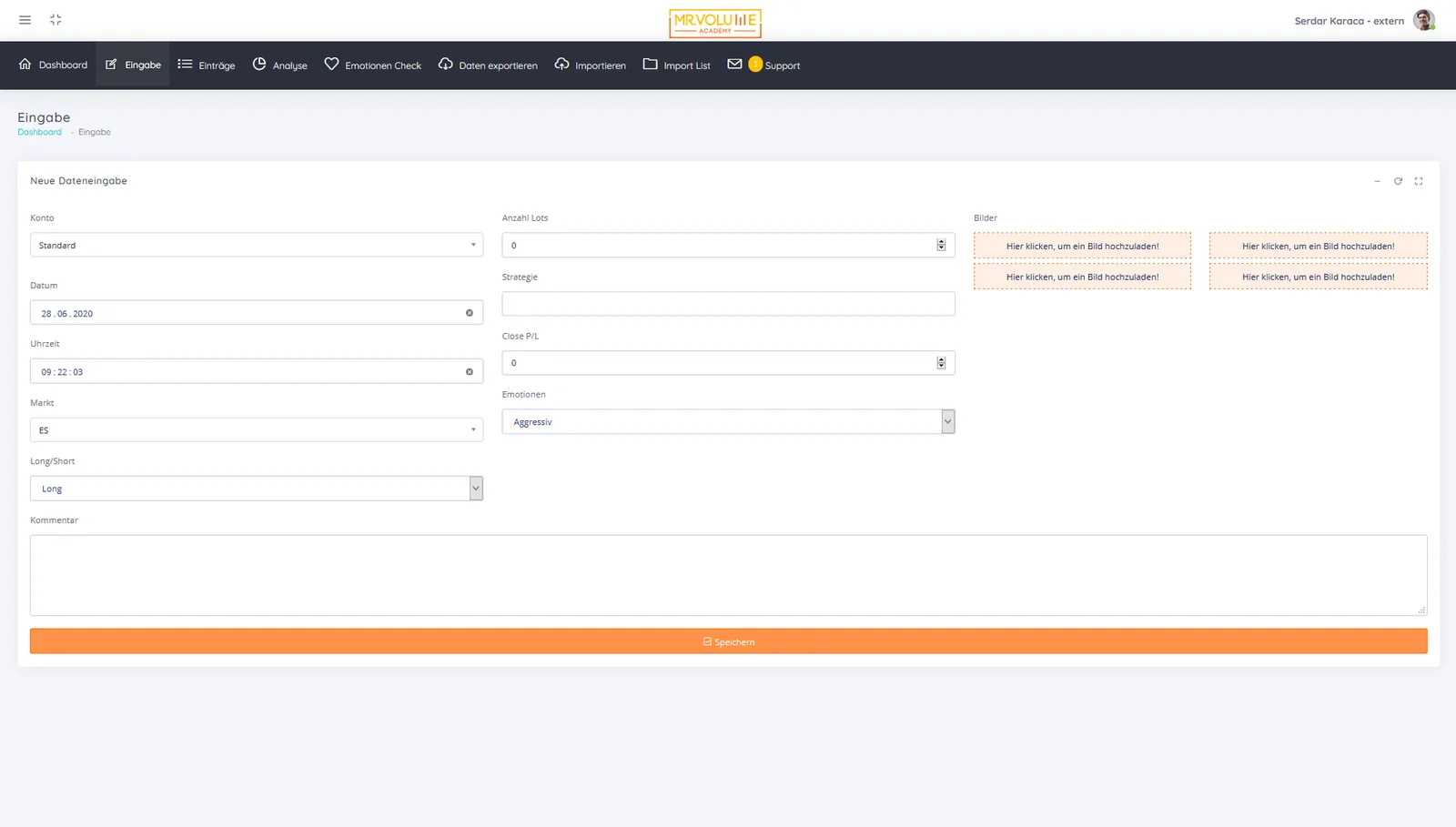The height and width of the screenshot is (827, 1456).
Task: Click the Uhrzeit time field
Action: (257, 371)
